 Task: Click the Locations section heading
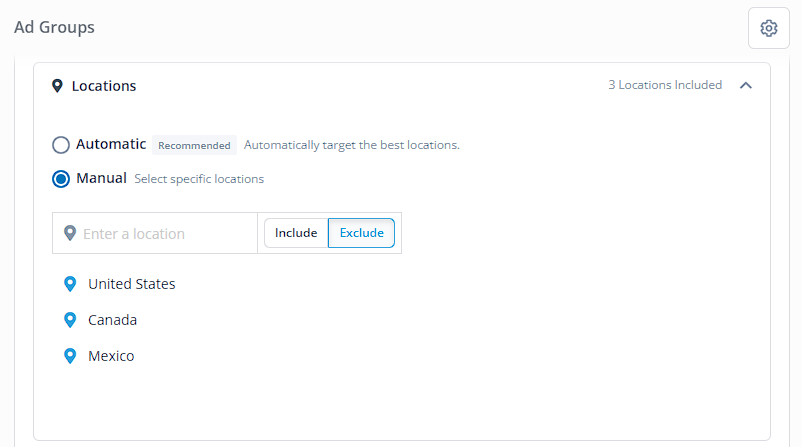click(104, 86)
